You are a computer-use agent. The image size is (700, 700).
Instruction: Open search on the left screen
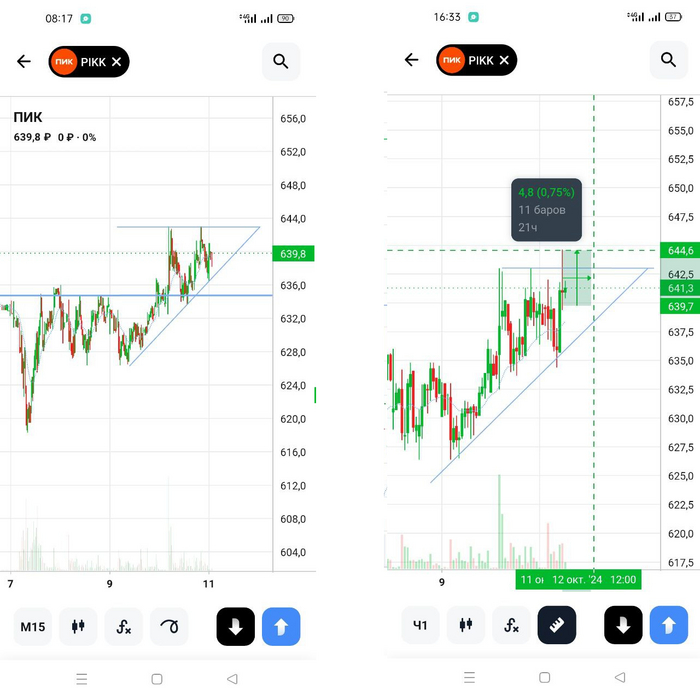coord(281,61)
